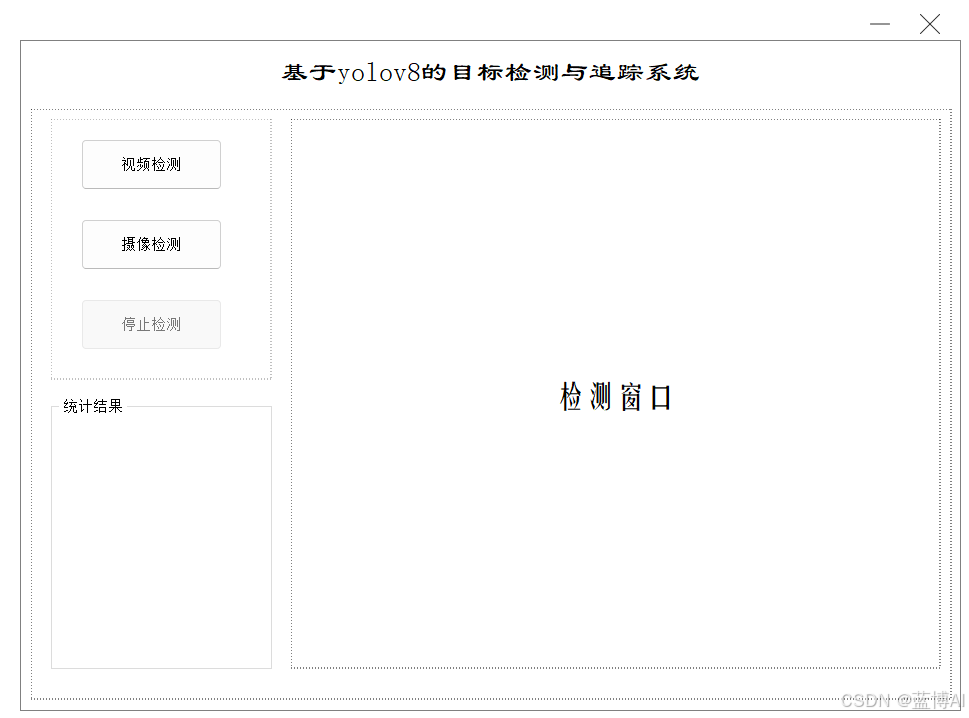
Task: Select the 检测窗口 display area label
Action: (616, 397)
